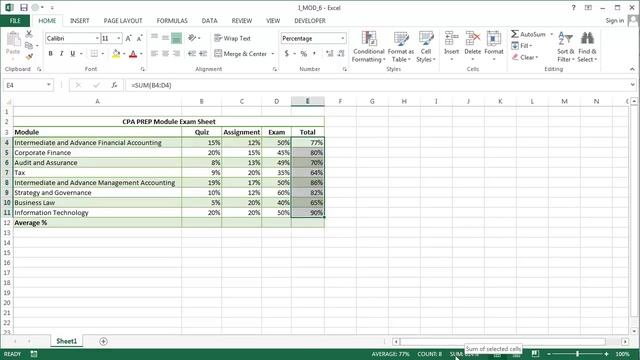Switch to the DEVELOPER tab
The image size is (640, 360).
click(x=310, y=20)
